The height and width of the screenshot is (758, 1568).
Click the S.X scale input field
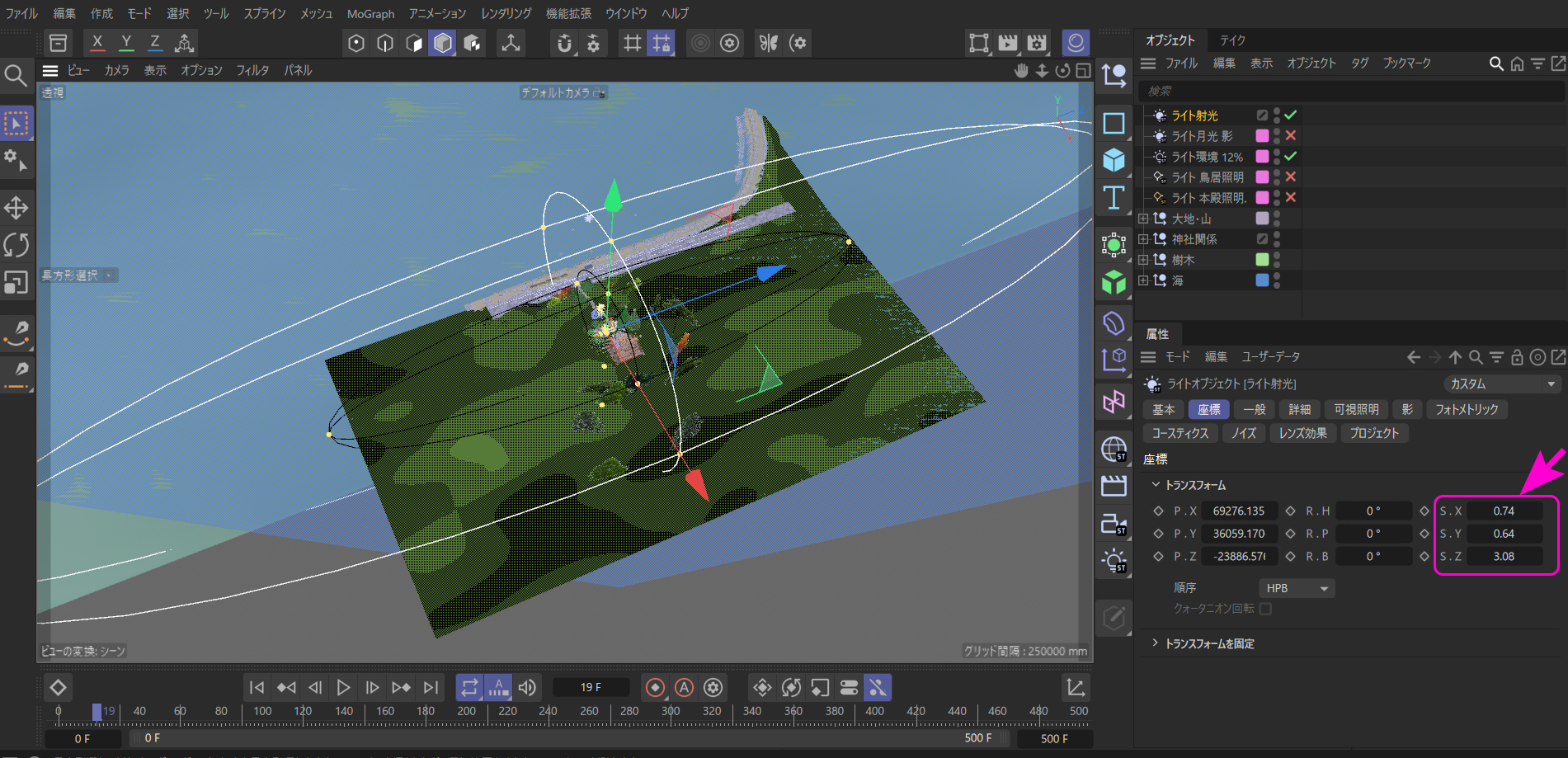coord(1504,511)
